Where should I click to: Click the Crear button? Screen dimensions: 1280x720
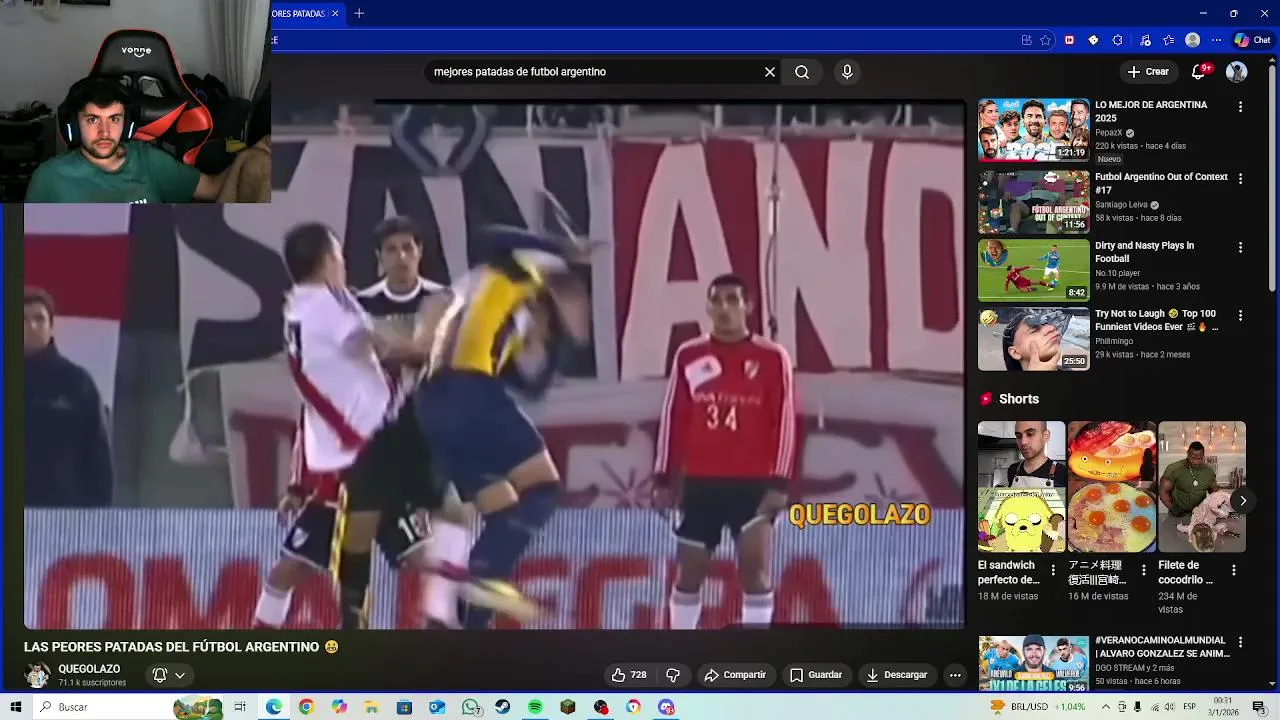pyautogui.click(x=1148, y=72)
